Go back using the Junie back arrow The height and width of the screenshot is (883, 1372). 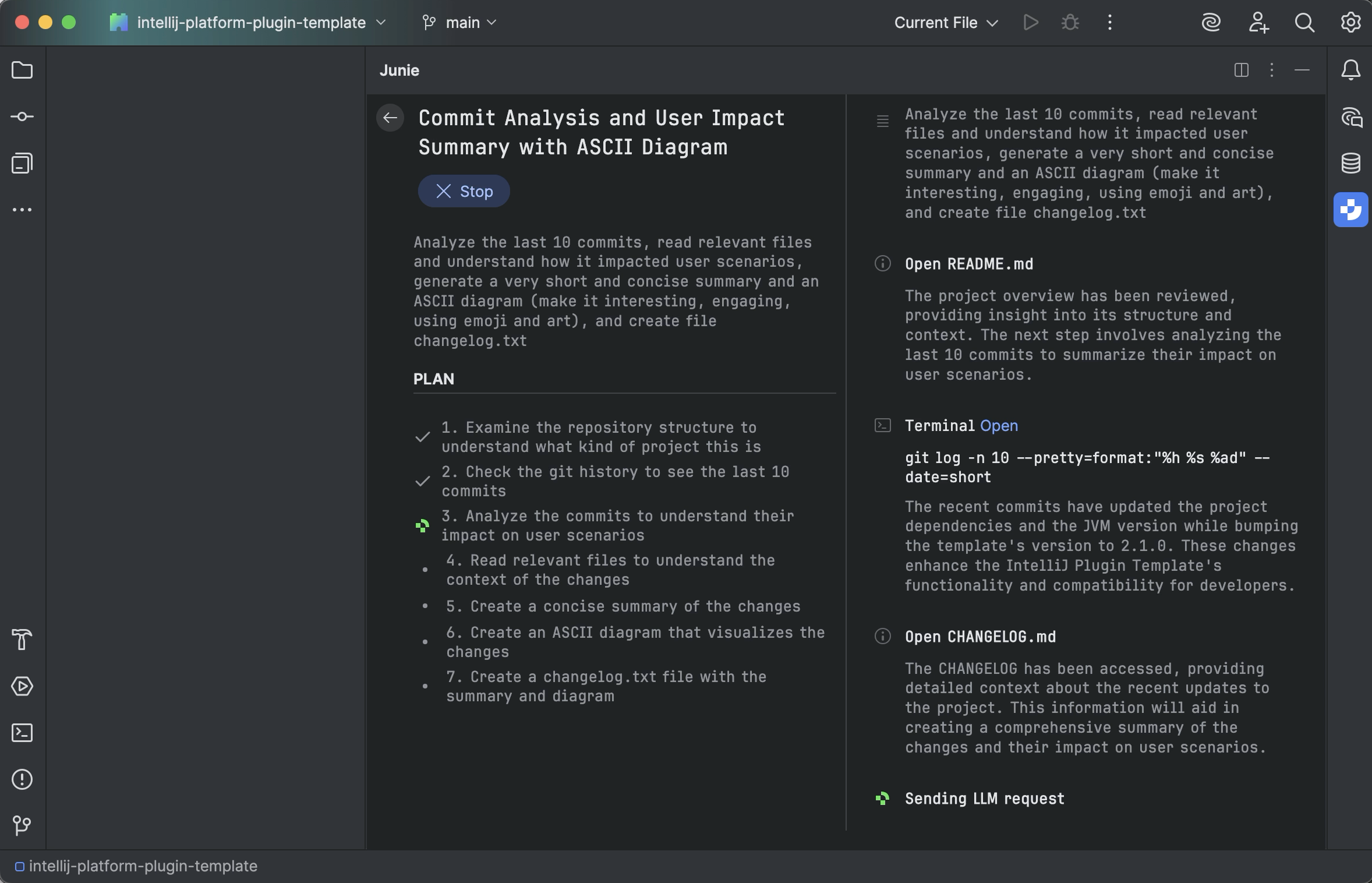pyautogui.click(x=390, y=118)
